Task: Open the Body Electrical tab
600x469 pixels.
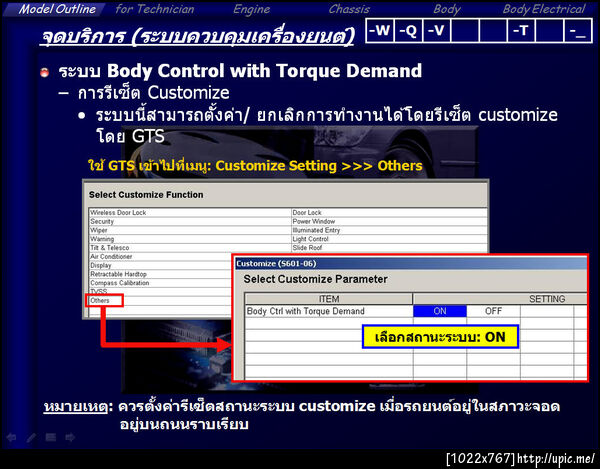Action: tap(544, 9)
